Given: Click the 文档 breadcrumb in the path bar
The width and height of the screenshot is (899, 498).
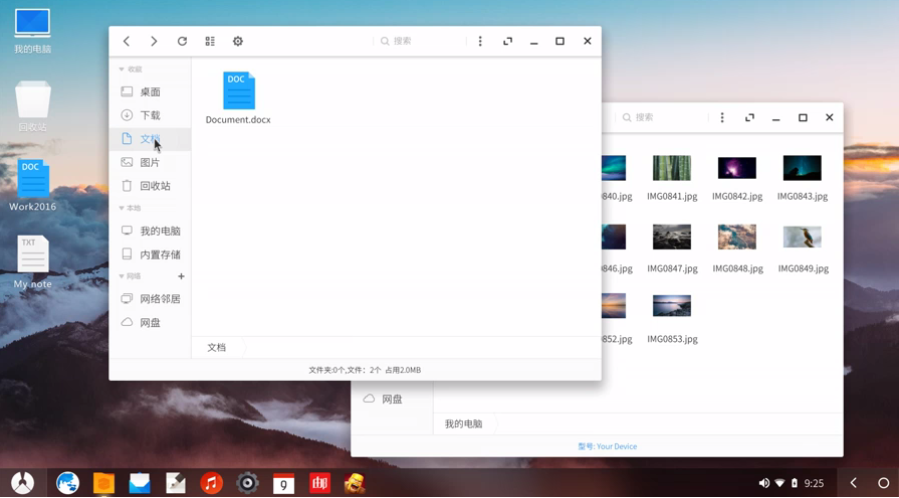Looking at the screenshot, I should [217, 347].
